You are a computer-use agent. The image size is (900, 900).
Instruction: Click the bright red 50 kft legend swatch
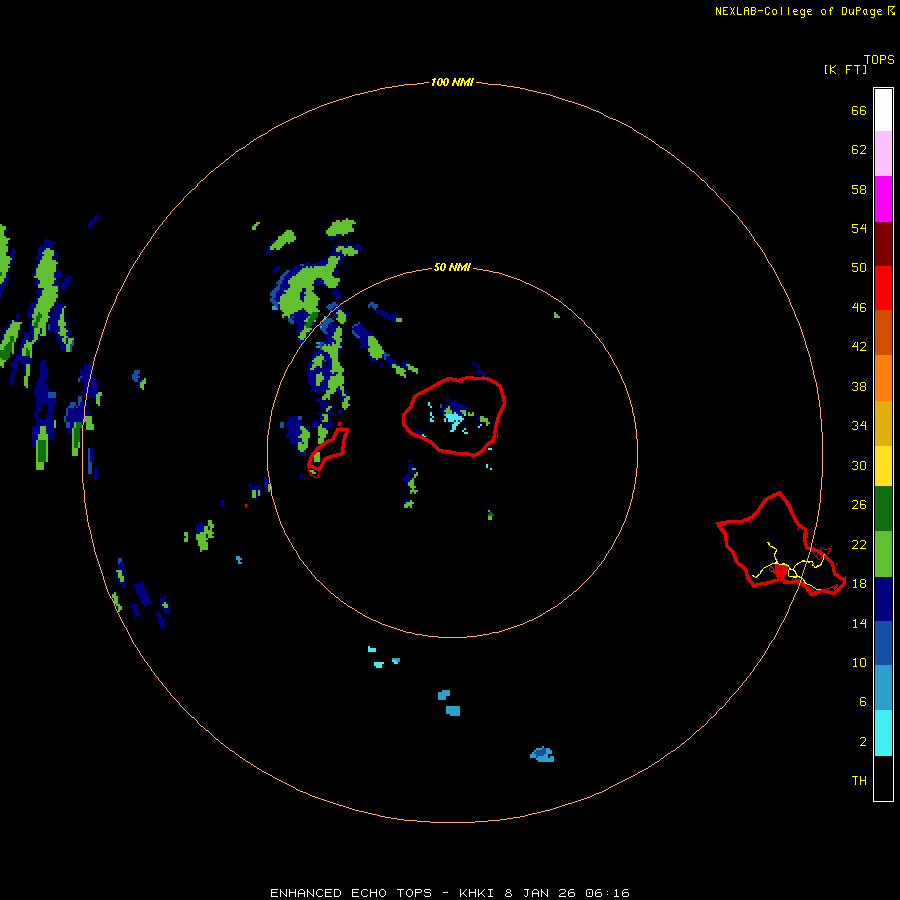883,288
